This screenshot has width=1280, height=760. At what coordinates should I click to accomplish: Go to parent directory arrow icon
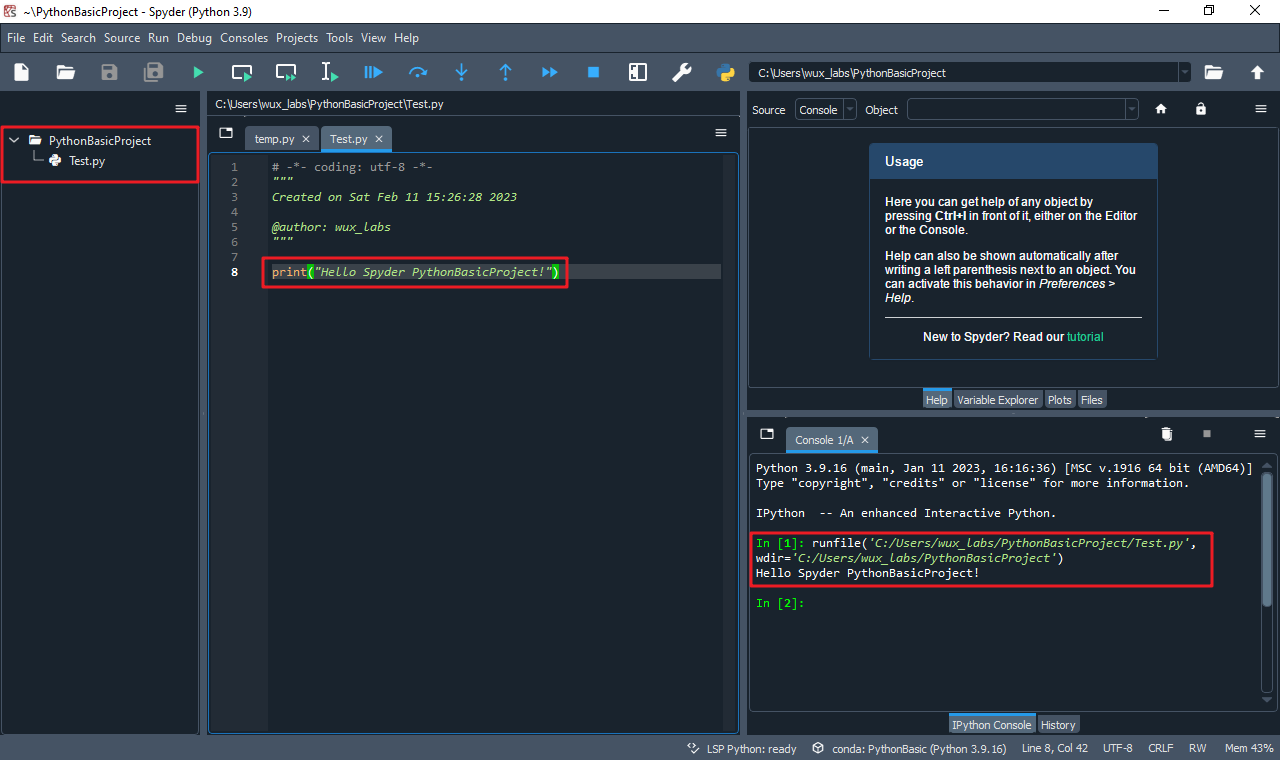coord(1258,72)
